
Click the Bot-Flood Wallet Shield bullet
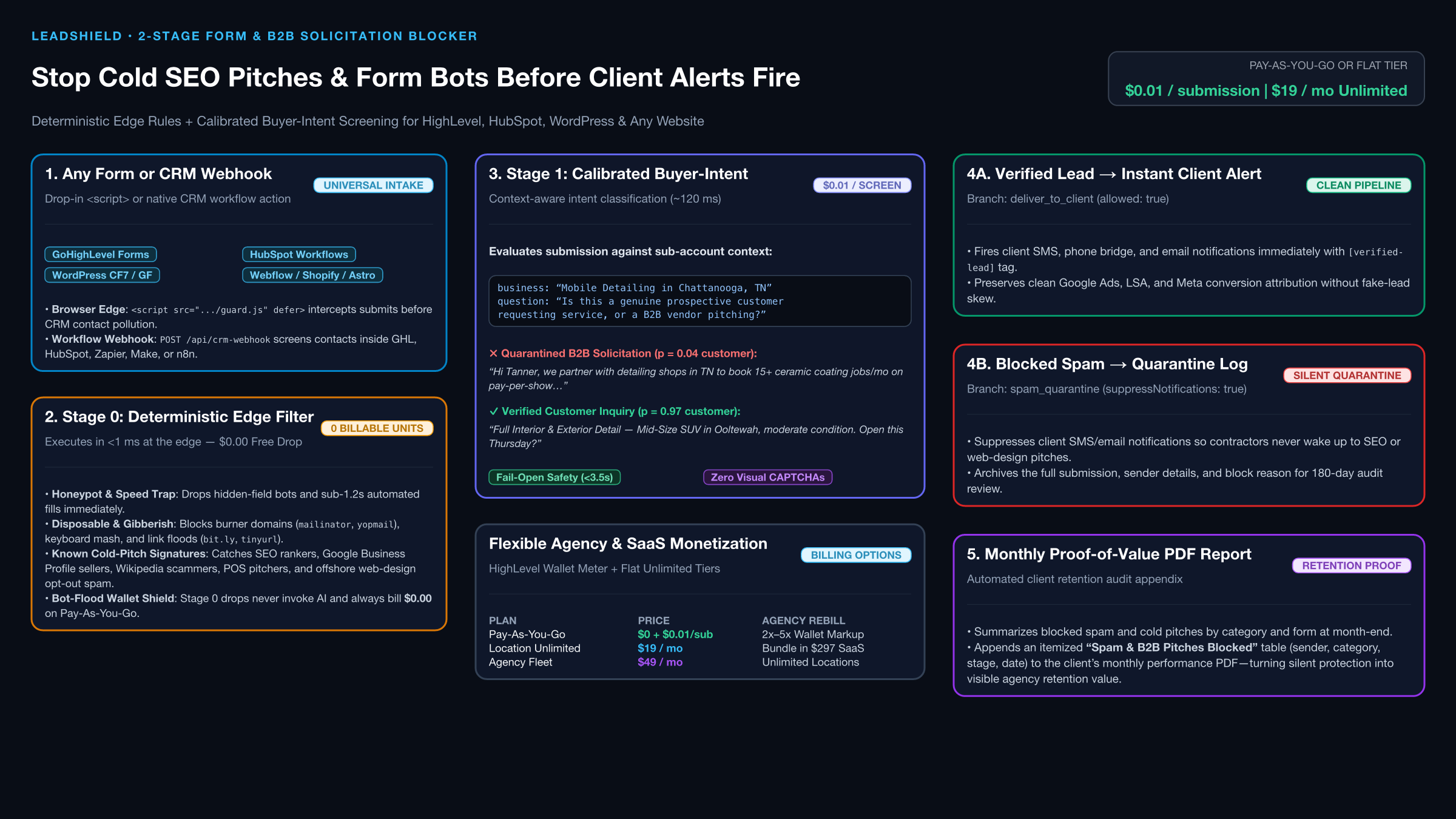(x=238, y=605)
